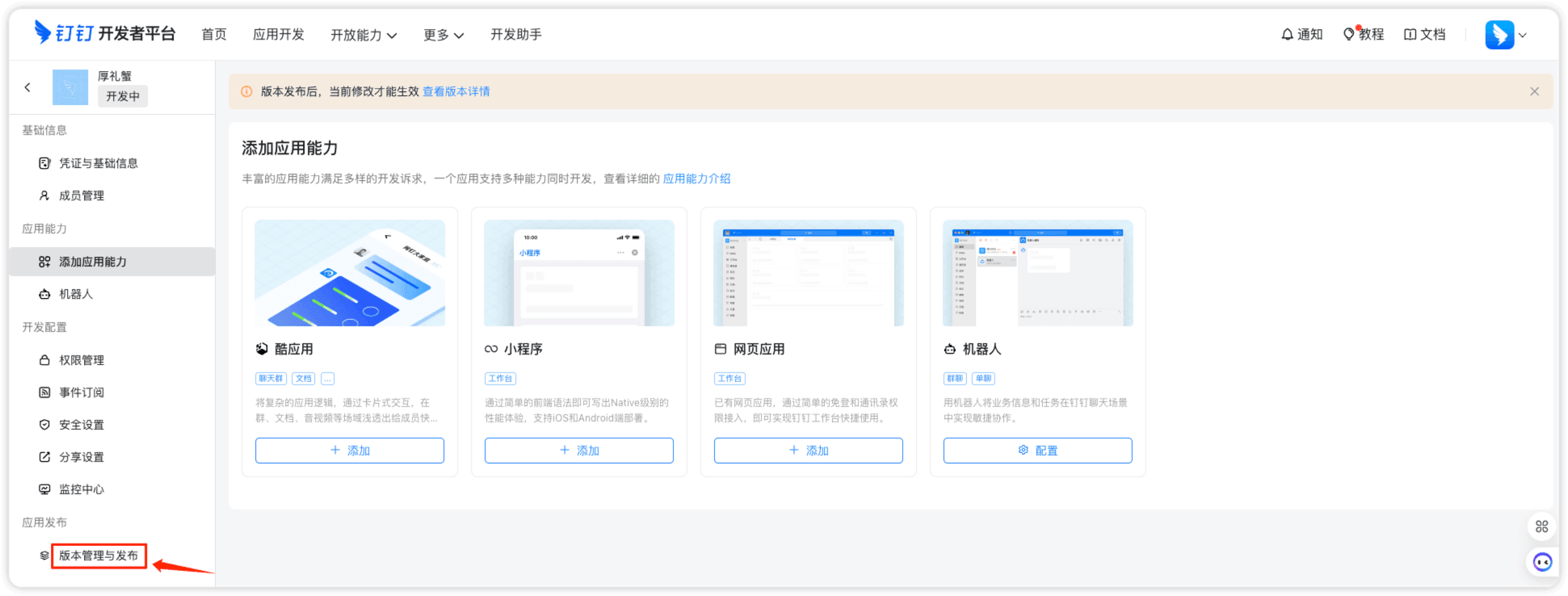Viewport: 1568px width, 596px height.
Task: Open 教程 tutorials lightbulb
Action: click(1363, 34)
